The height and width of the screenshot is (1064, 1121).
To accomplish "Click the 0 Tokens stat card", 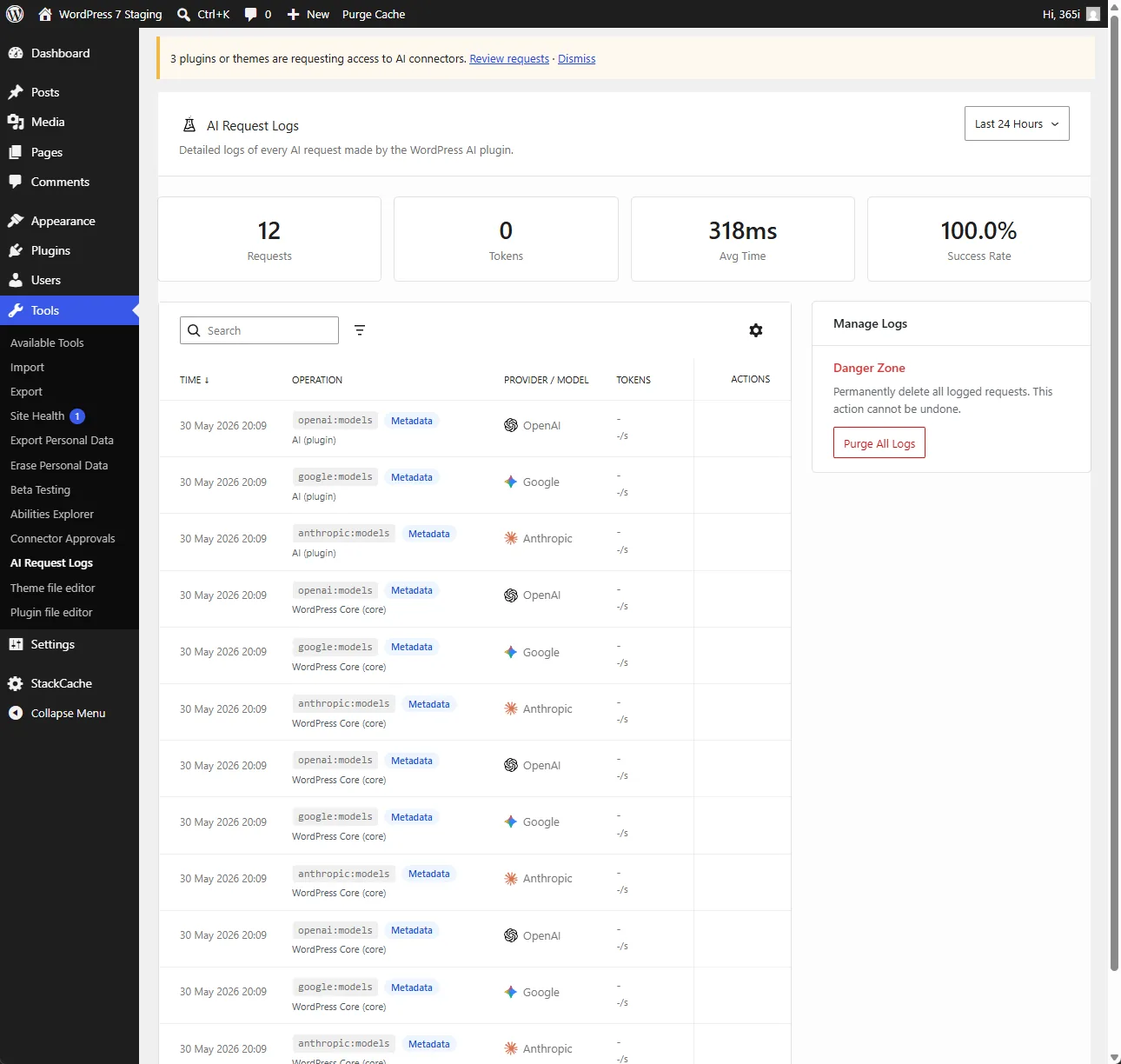I will point(506,239).
